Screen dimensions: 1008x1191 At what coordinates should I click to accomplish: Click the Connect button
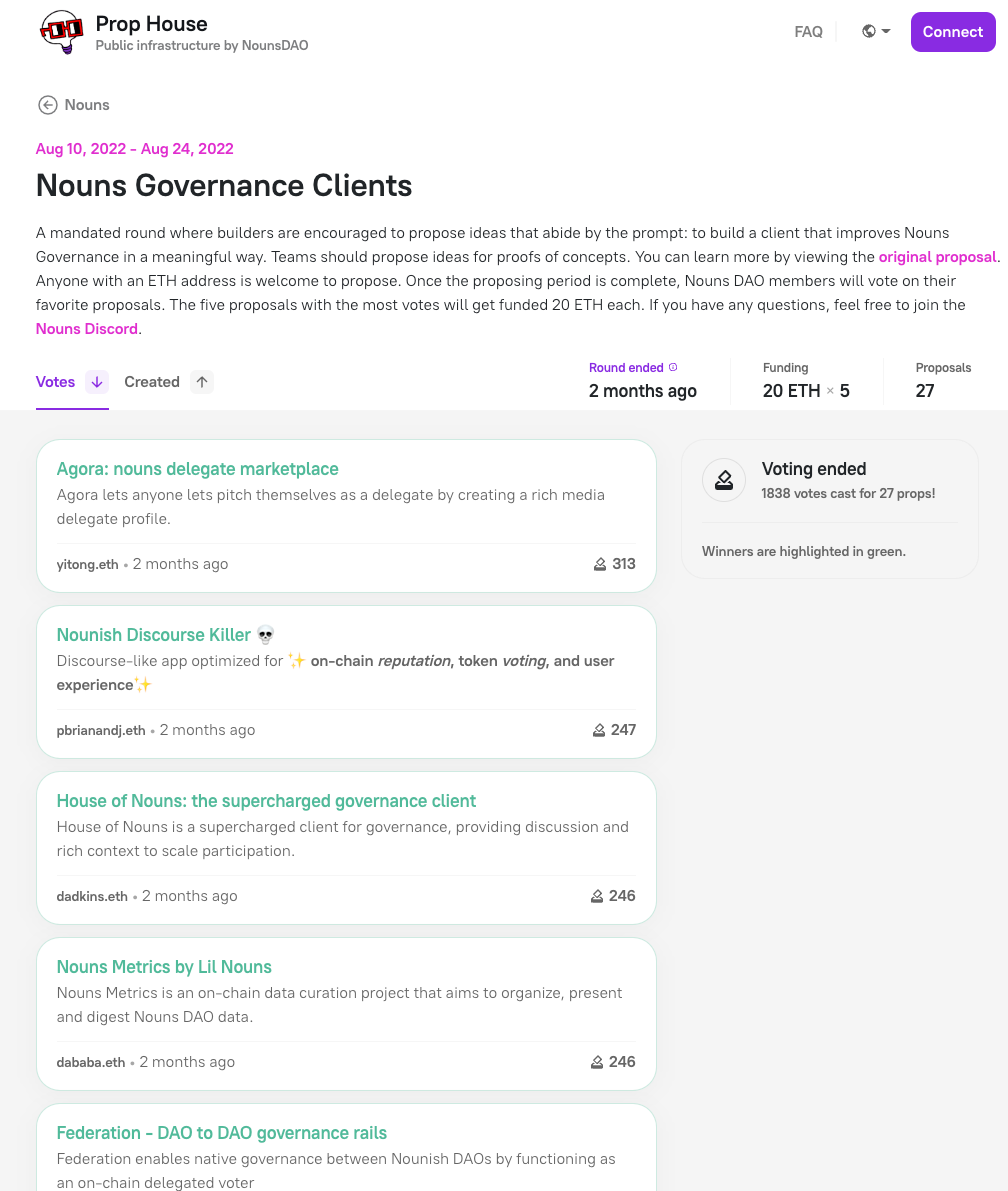(x=952, y=31)
